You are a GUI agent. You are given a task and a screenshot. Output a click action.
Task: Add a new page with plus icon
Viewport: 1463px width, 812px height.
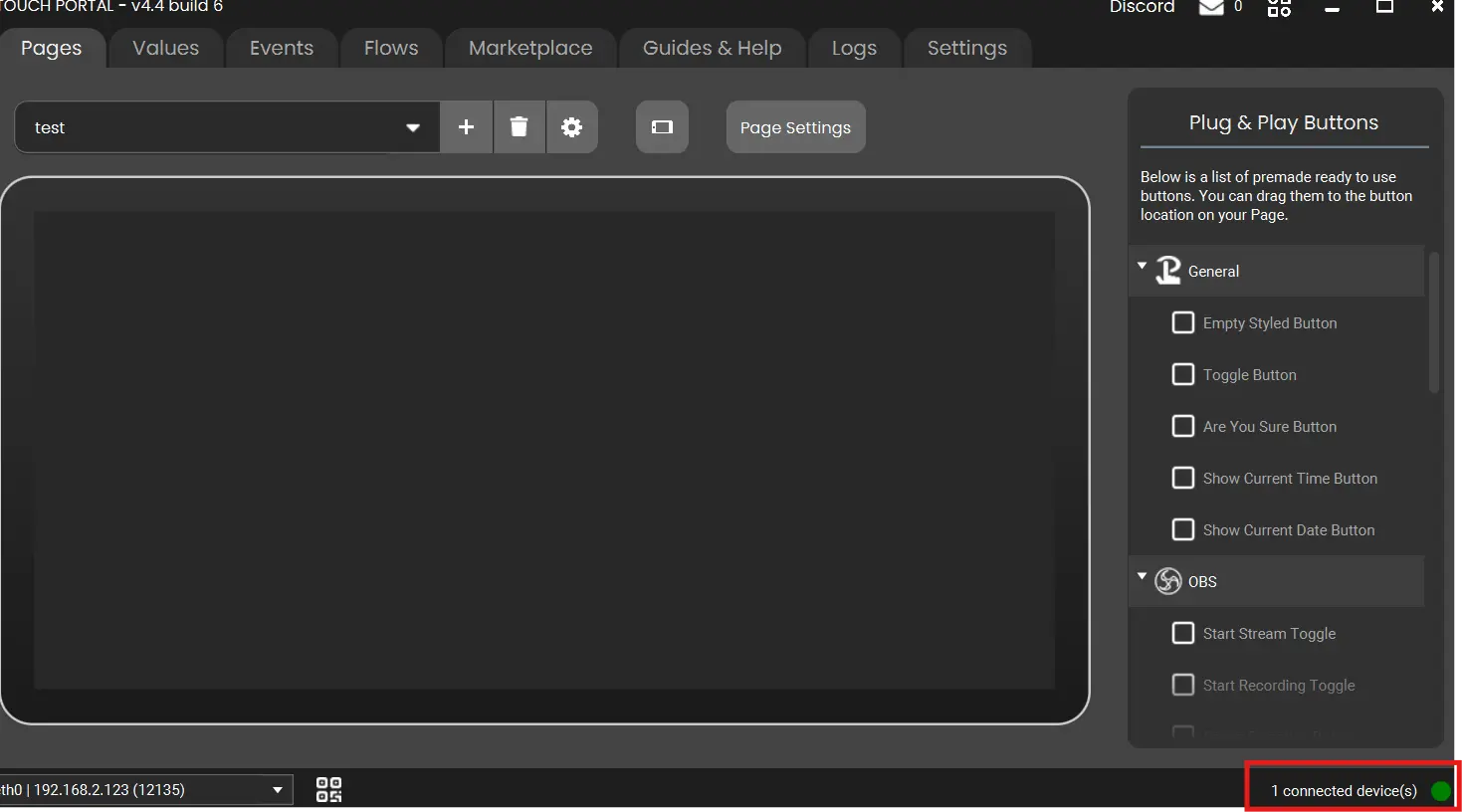[x=466, y=127]
